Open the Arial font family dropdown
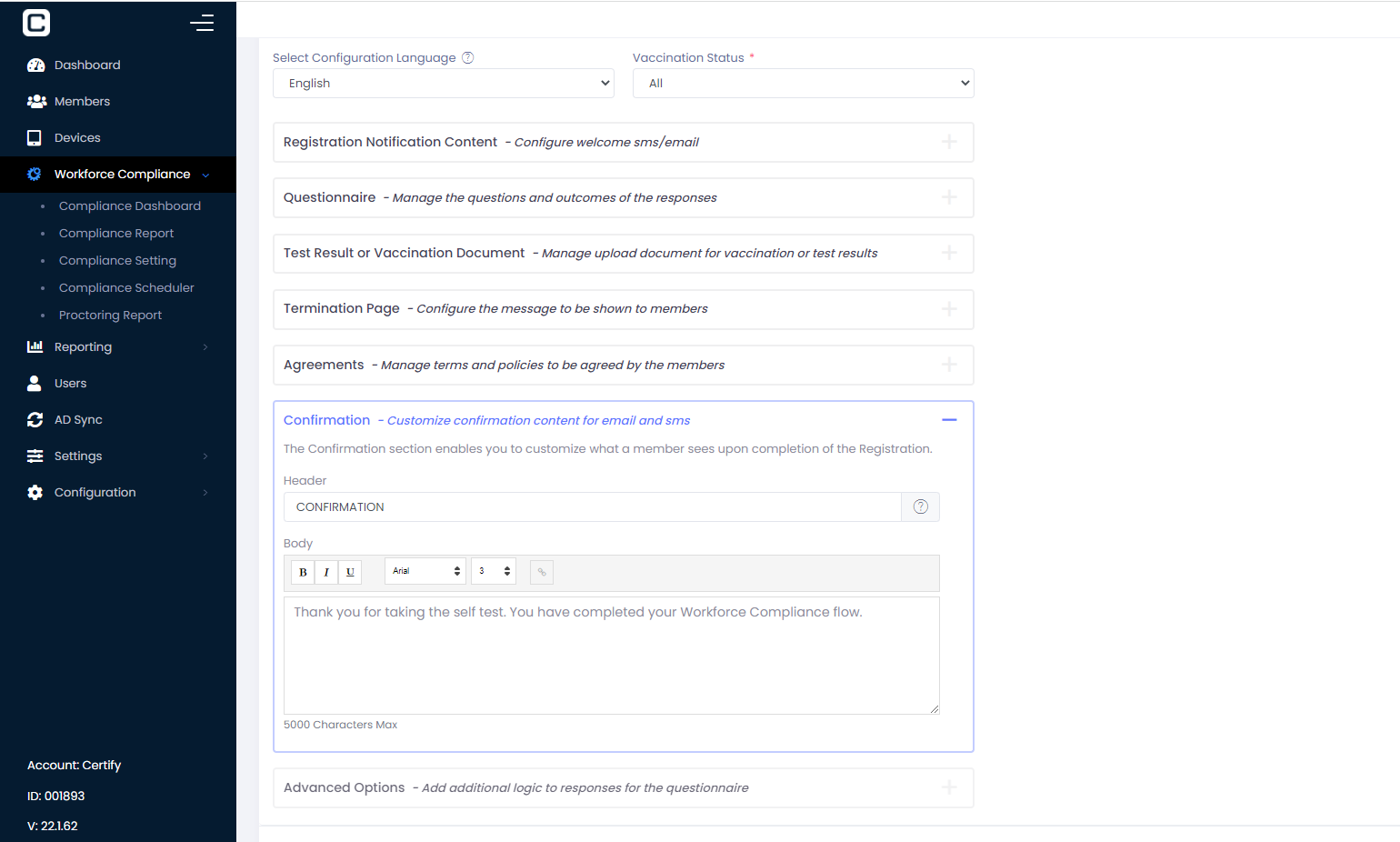 pos(425,571)
